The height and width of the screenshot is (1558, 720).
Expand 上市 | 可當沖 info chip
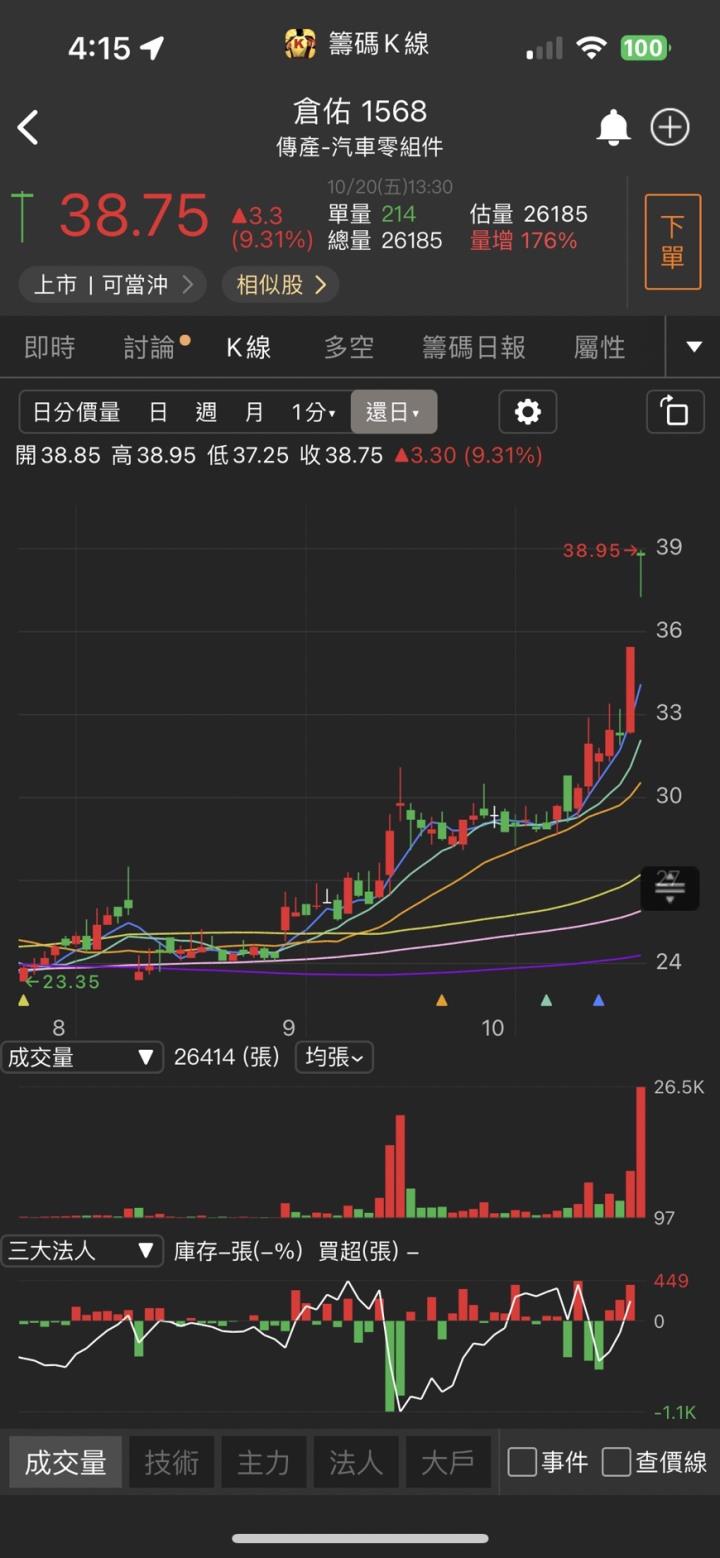pyautogui.click(x=112, y=285)
